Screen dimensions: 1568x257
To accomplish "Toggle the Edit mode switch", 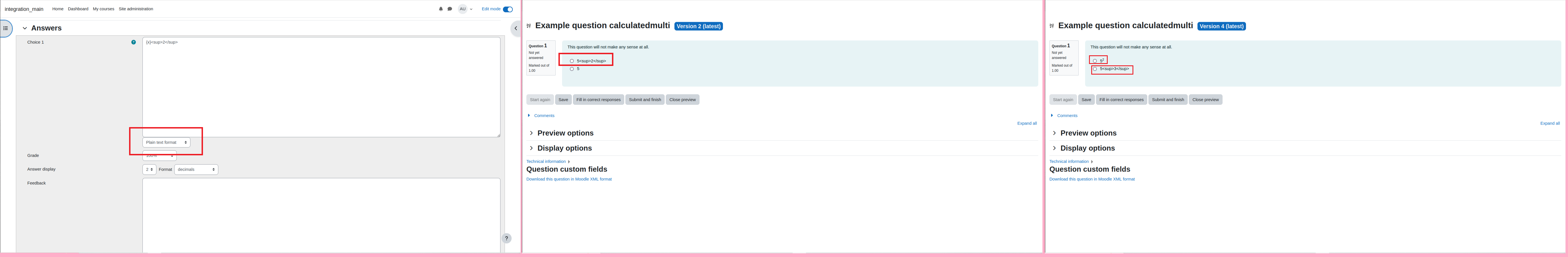I will click(x=508, y=9).
